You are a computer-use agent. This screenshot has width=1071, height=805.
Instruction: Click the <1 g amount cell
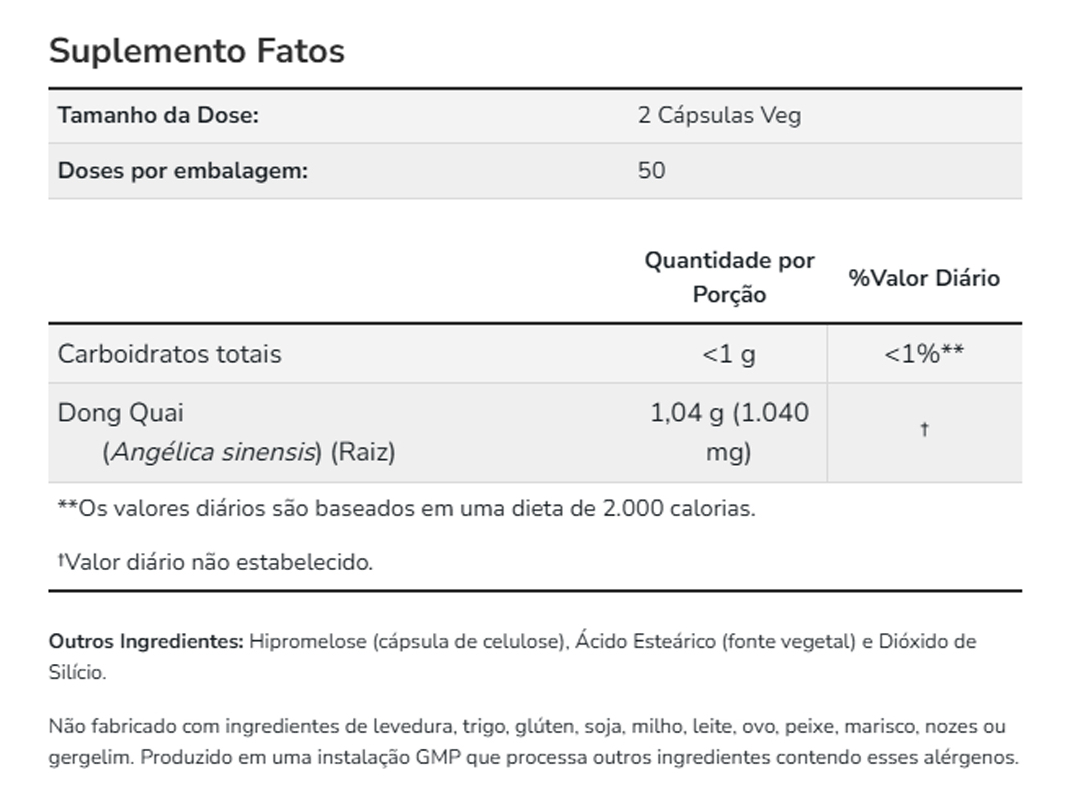coord(729,354)
